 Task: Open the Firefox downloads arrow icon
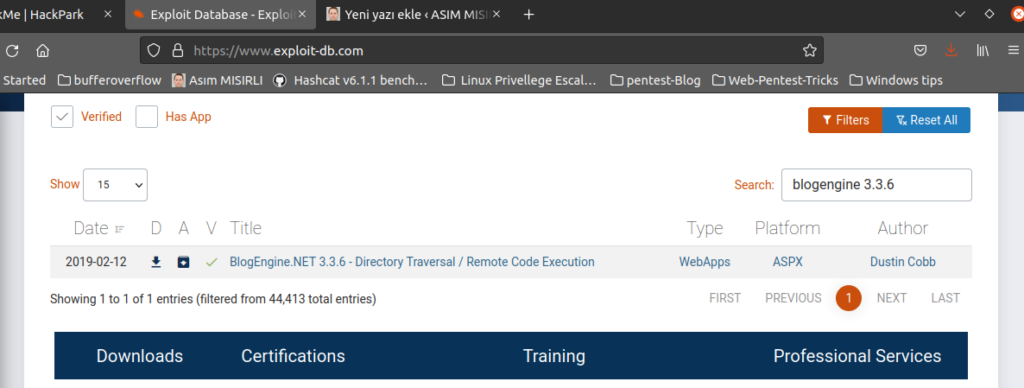click(x=951, y=50)
